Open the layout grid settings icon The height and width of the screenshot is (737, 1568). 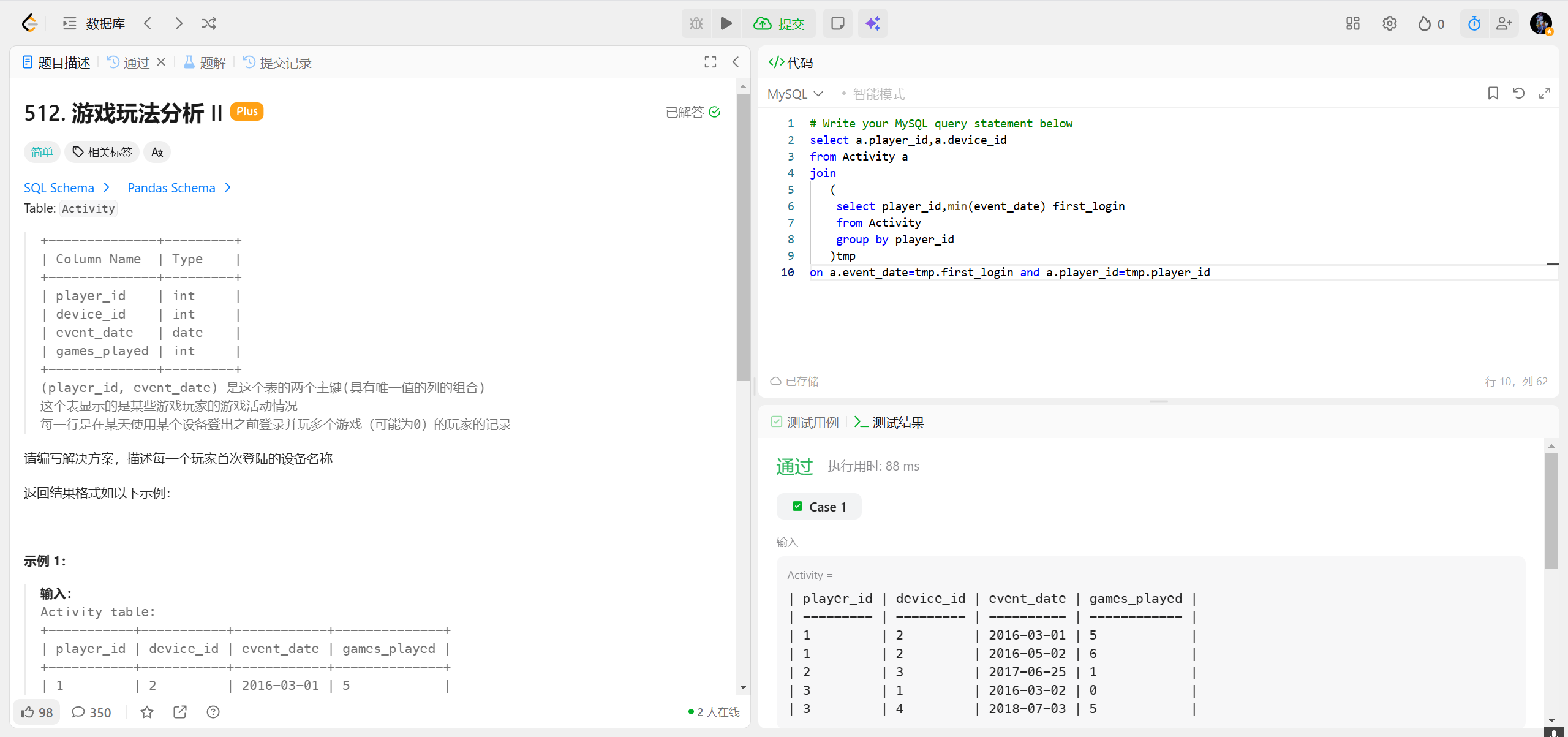pyautogui.click(x=1352, y=23)
